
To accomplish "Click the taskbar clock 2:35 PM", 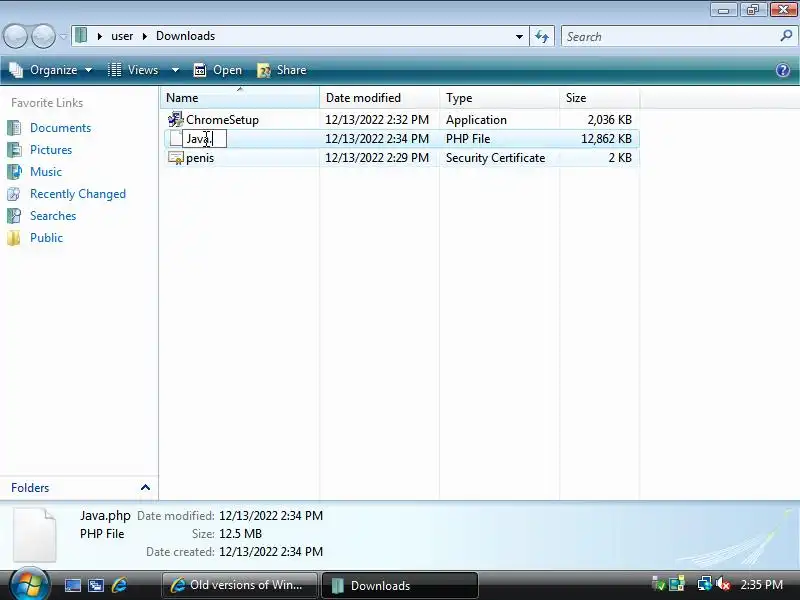I will point(762,585).
